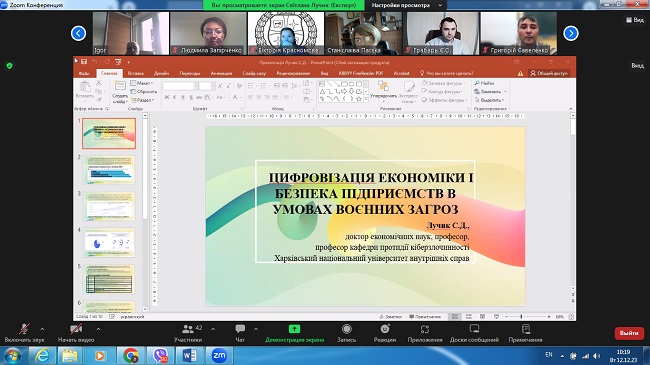This screenshot has height=365, width=650.
Task: Click the Вид view button at top right
Action: [x=635, y=19]
